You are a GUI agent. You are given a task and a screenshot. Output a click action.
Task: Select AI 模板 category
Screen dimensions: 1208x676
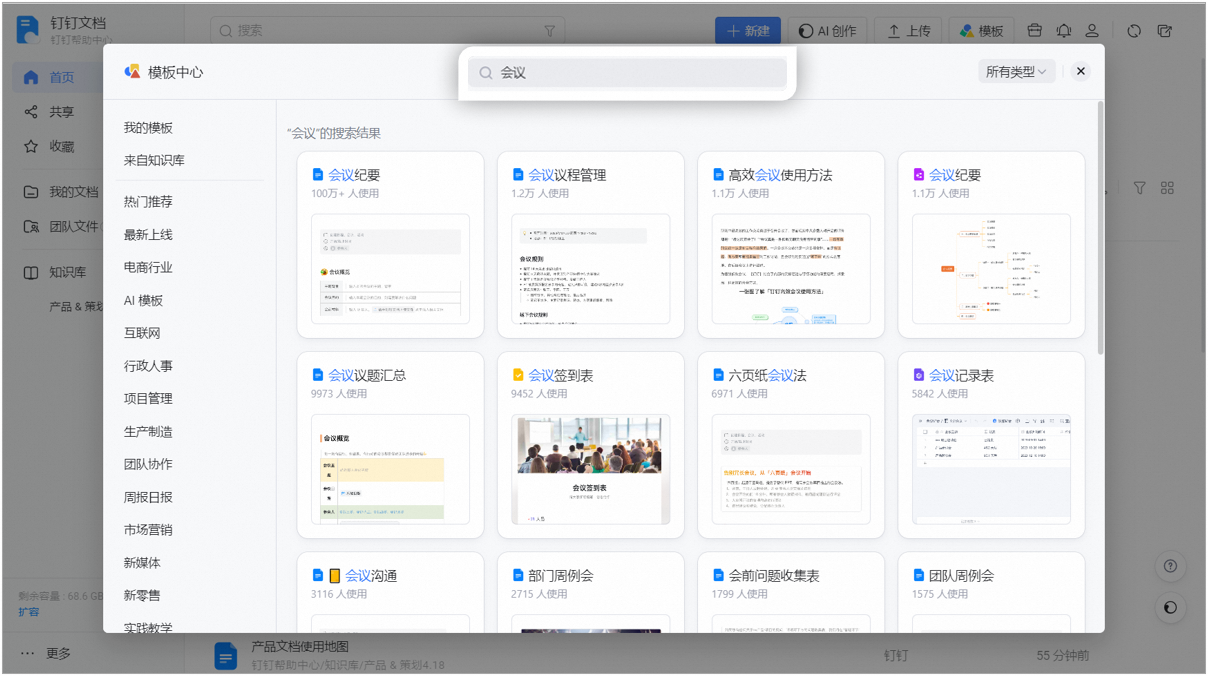(143, 301)
